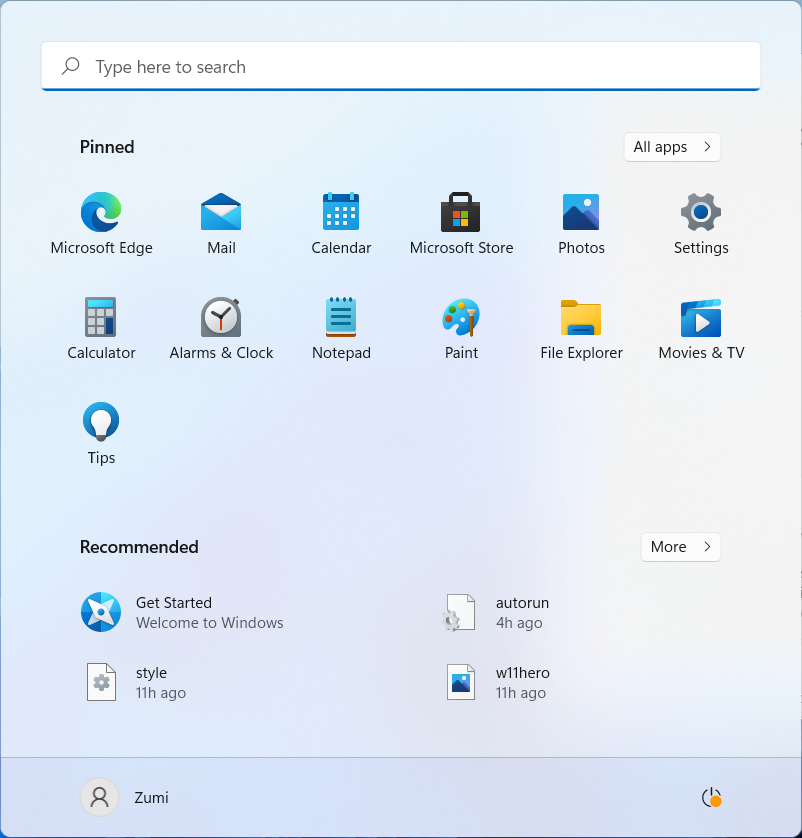Expand the All apps list

[672, 147]
